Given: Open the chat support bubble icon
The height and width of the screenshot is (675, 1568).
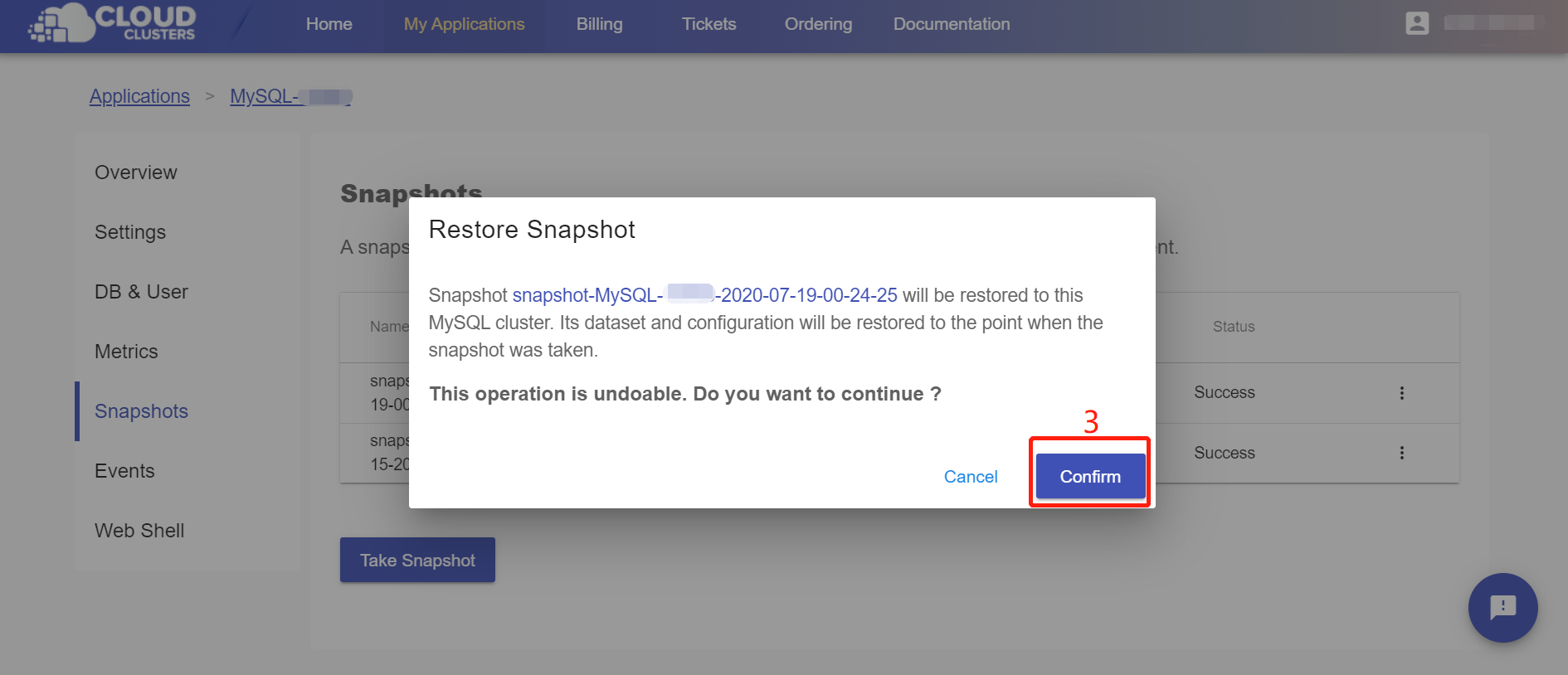Looking at the screenshot, I should coord(1502,608).
